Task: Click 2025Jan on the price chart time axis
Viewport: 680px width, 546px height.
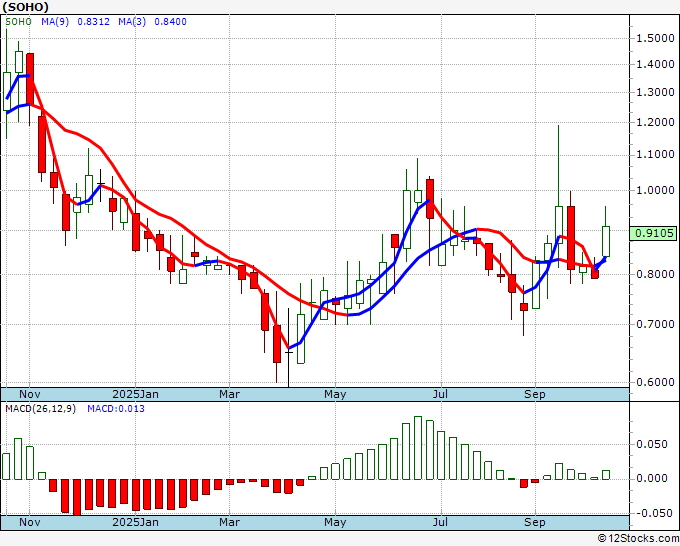Action: [135, 394]
